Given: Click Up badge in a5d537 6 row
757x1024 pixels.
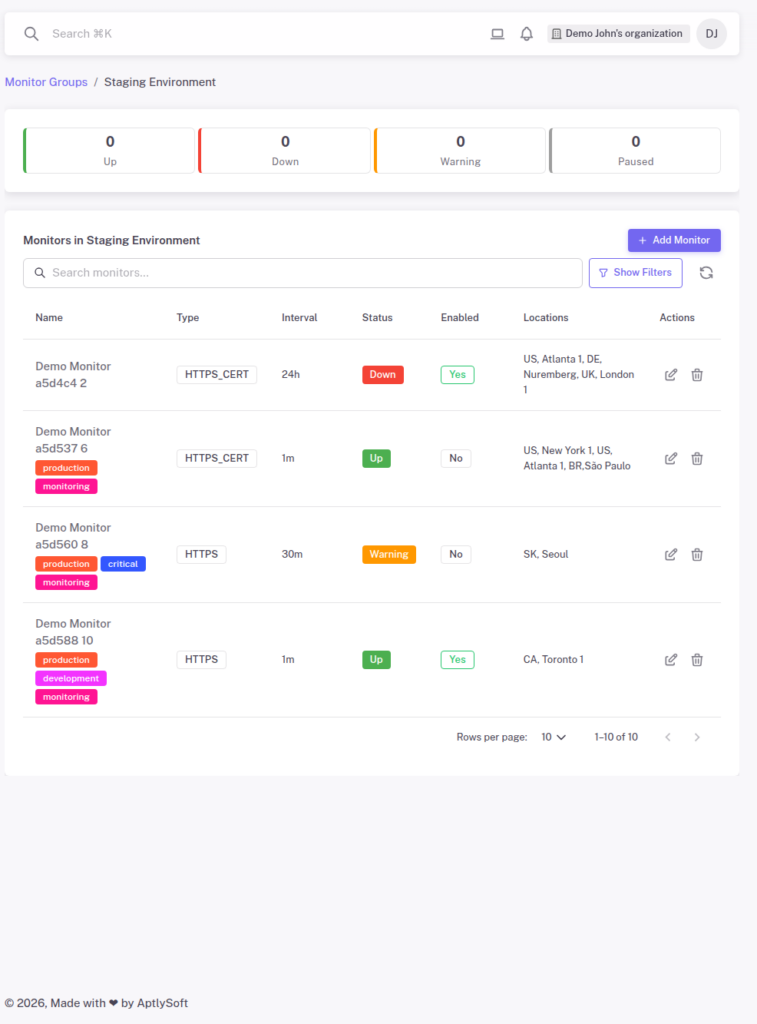Looking at the screenshot, I should click(376, 458).
